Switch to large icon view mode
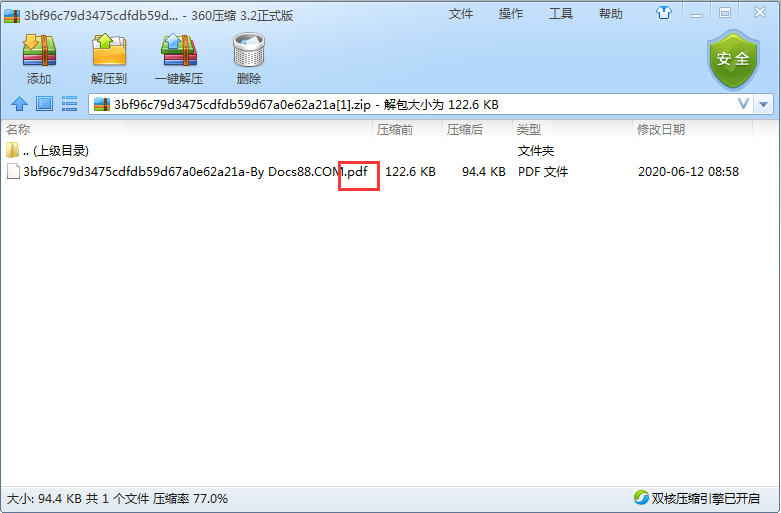Viewport: 781px width, 513px height. (44, 104)
